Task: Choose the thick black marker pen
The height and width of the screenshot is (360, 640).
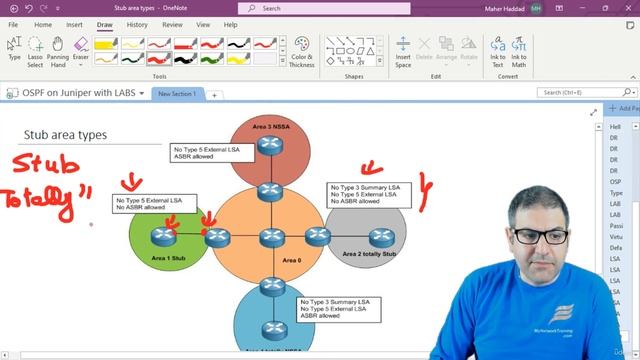Action: (185, 58)
